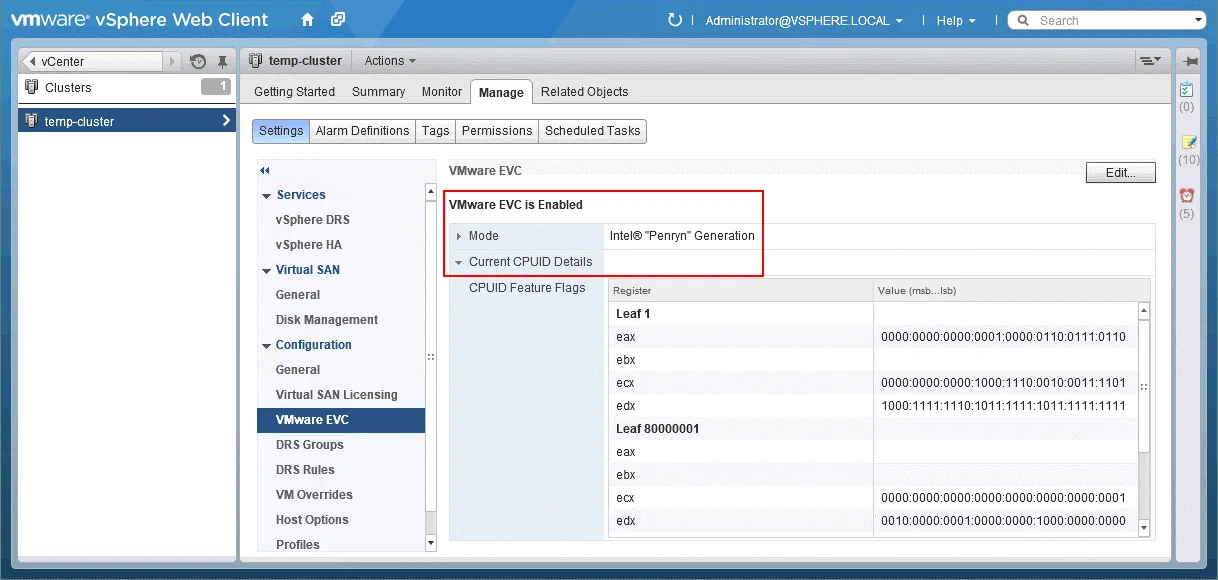Open the Actions dropdown menu
This screenshot has height=580, width=1218.
(x=390, y=61)
